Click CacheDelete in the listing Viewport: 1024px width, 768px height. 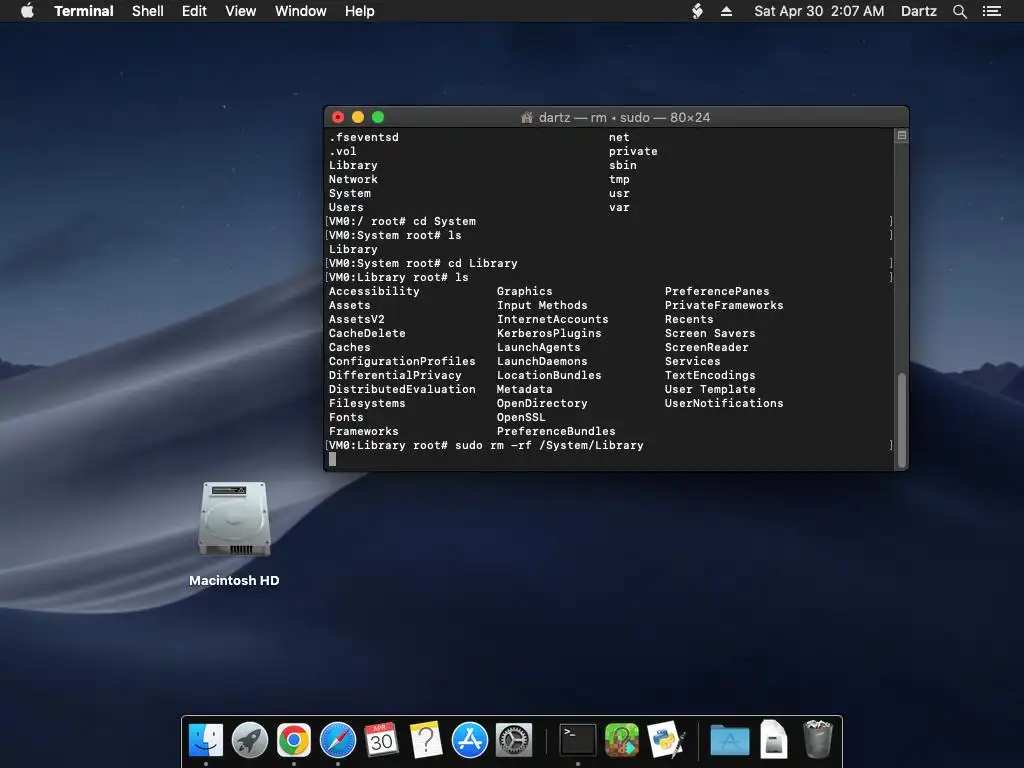click(x=367, y=333)
